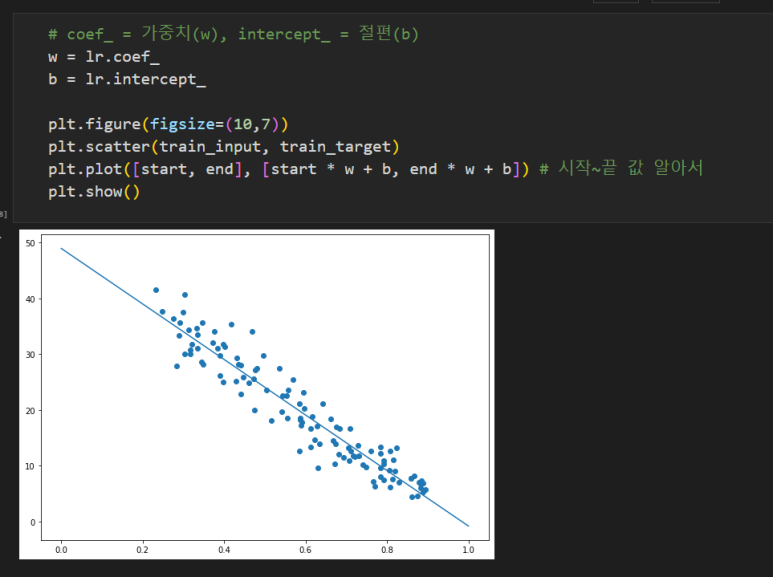
Task: Click inside the code cell editor area
Action: click(x=393, y=118)
